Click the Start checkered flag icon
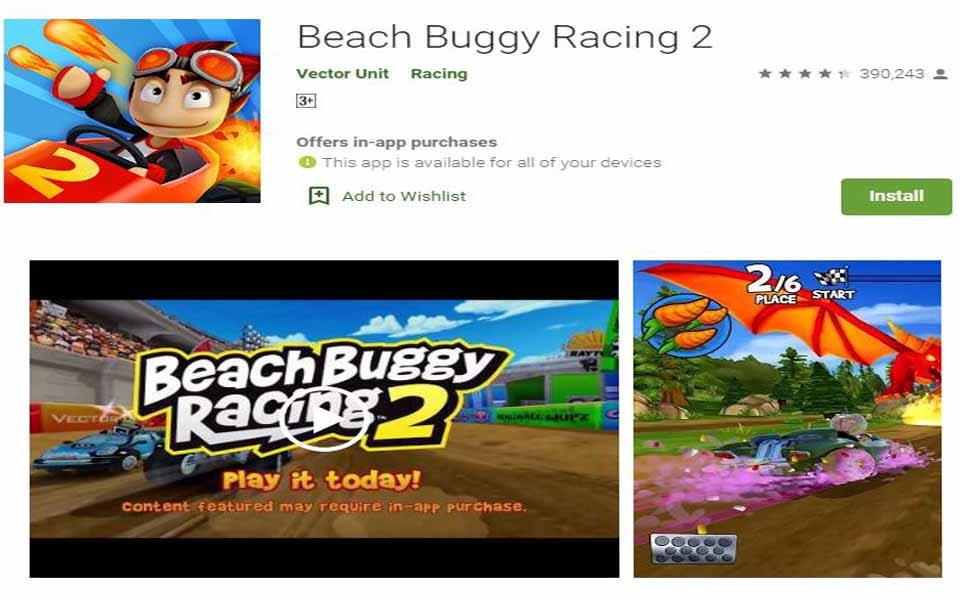This screenshot has height=600, width=960. point(833,285)
